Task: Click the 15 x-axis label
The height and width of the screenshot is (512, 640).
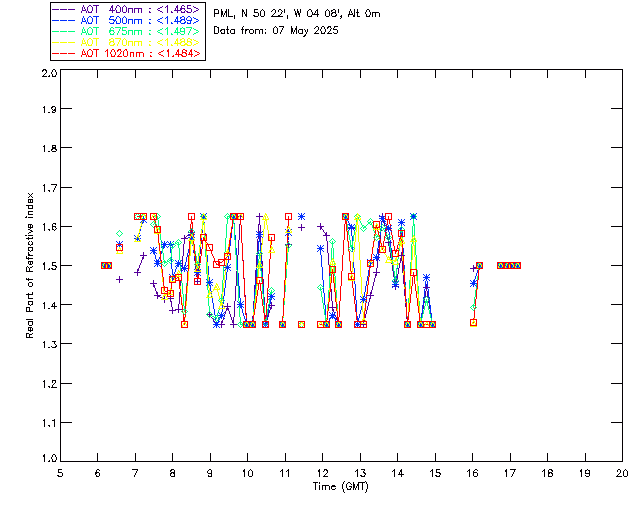Action: click(435, 473)
